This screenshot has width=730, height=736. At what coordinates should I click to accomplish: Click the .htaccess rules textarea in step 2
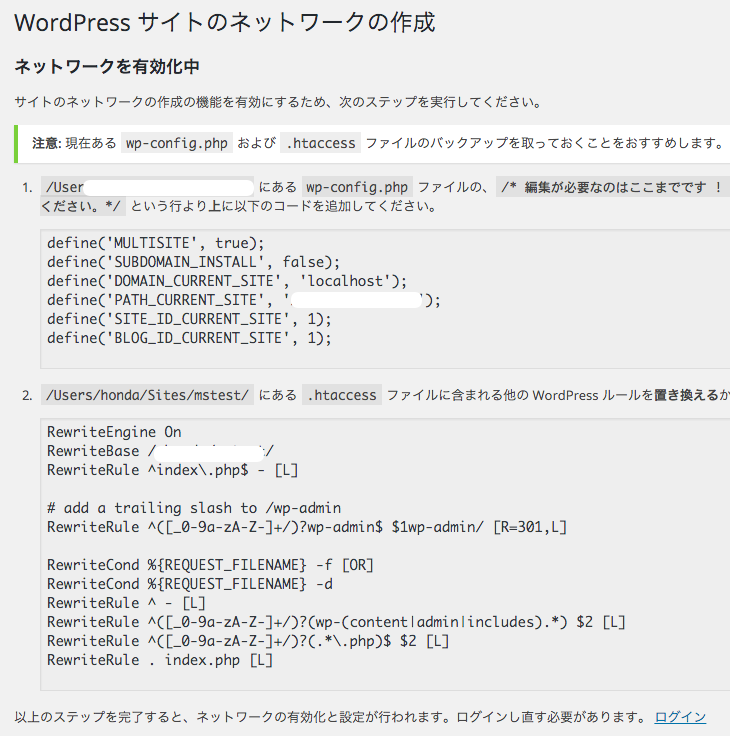pyautogui.click(x=385, y=554)
